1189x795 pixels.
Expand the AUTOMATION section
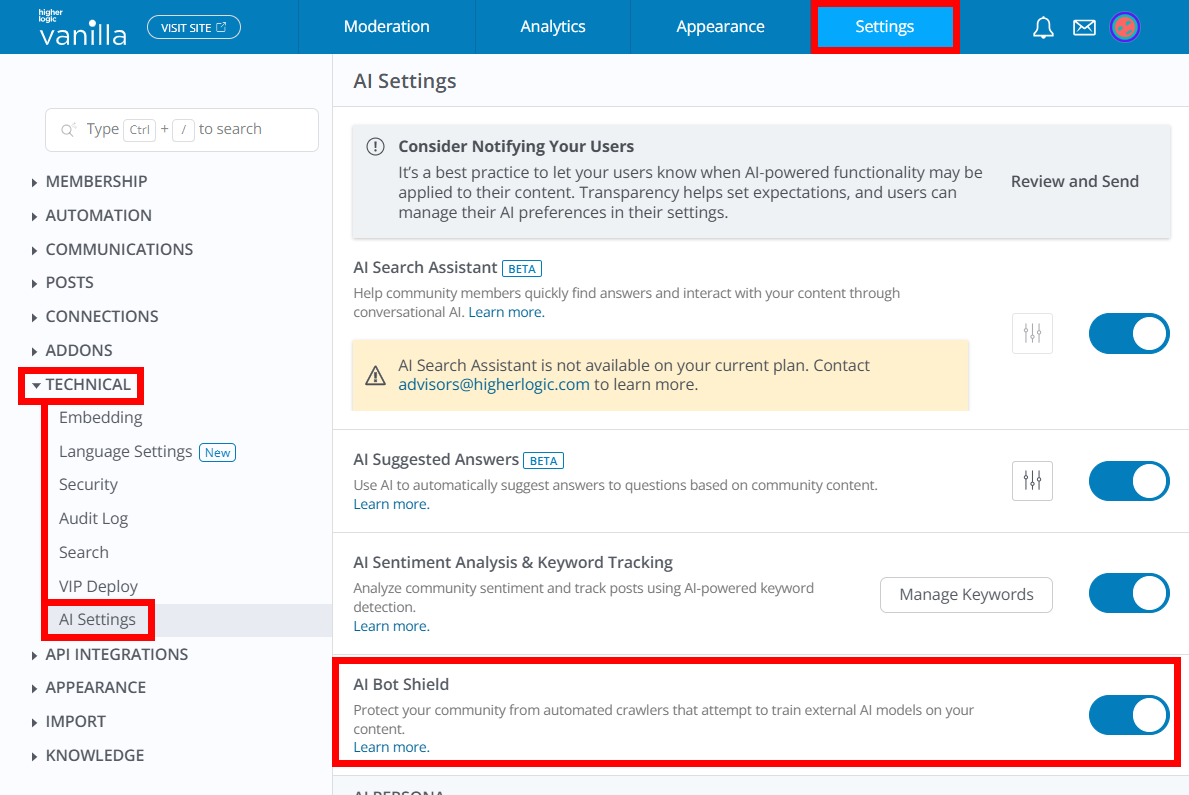click(x=92, y=215)
